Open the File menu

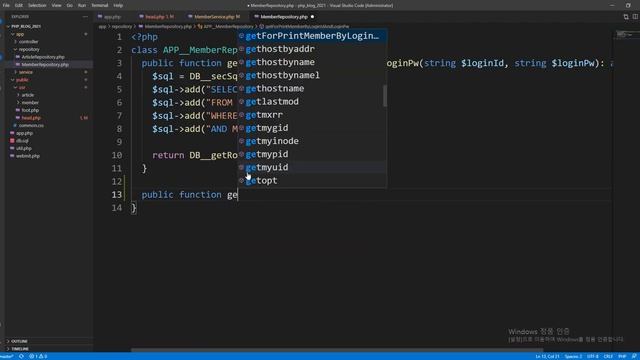click(x=6, y=5)
